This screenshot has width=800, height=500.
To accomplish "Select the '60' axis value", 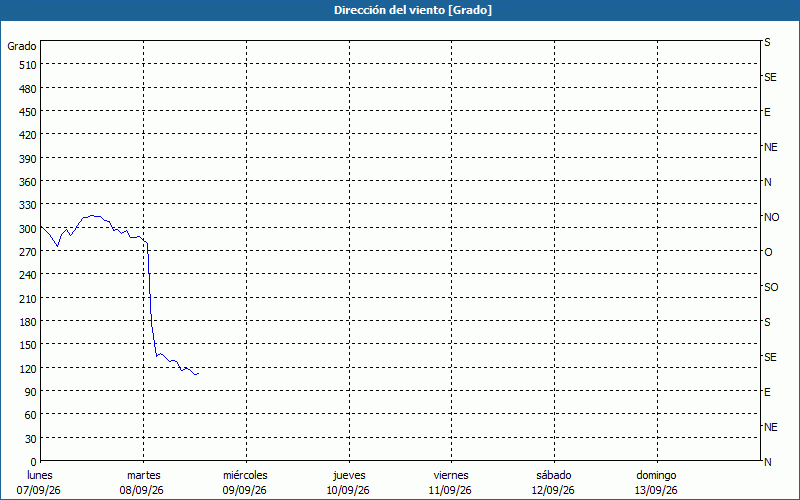I will [31, 415].
